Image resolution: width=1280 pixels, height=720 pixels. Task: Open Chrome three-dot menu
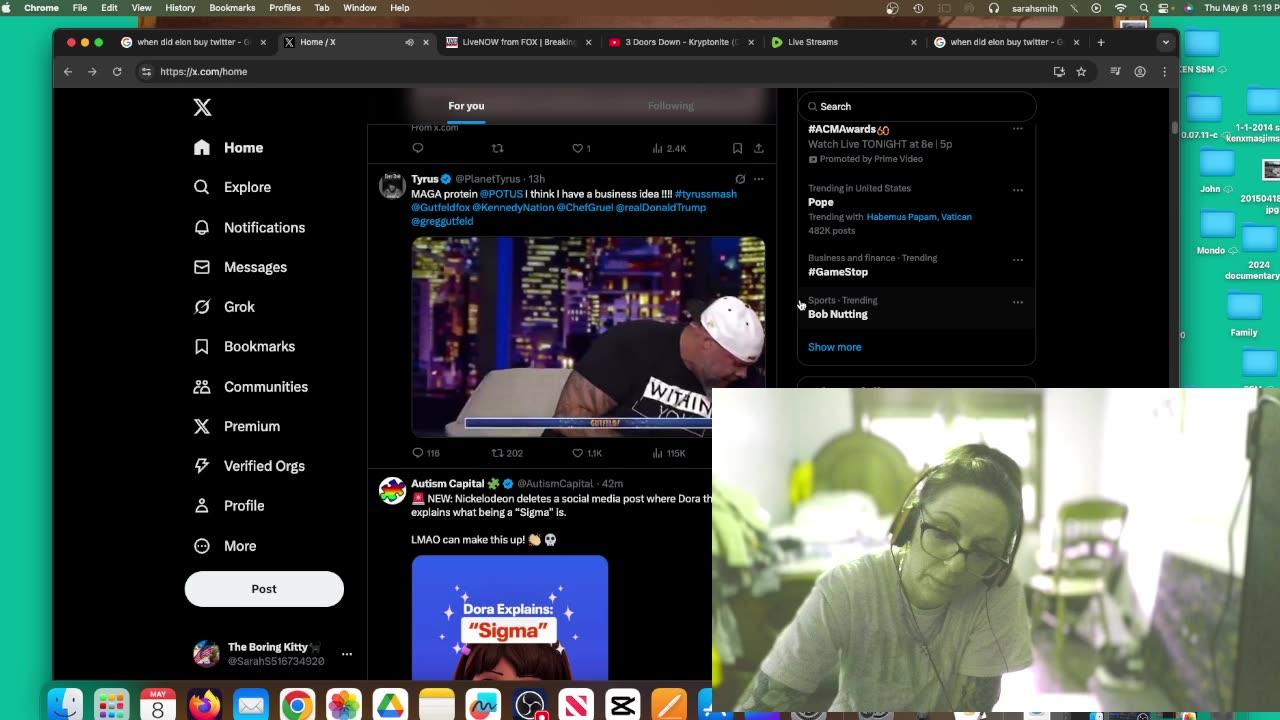click(1164, 72)
